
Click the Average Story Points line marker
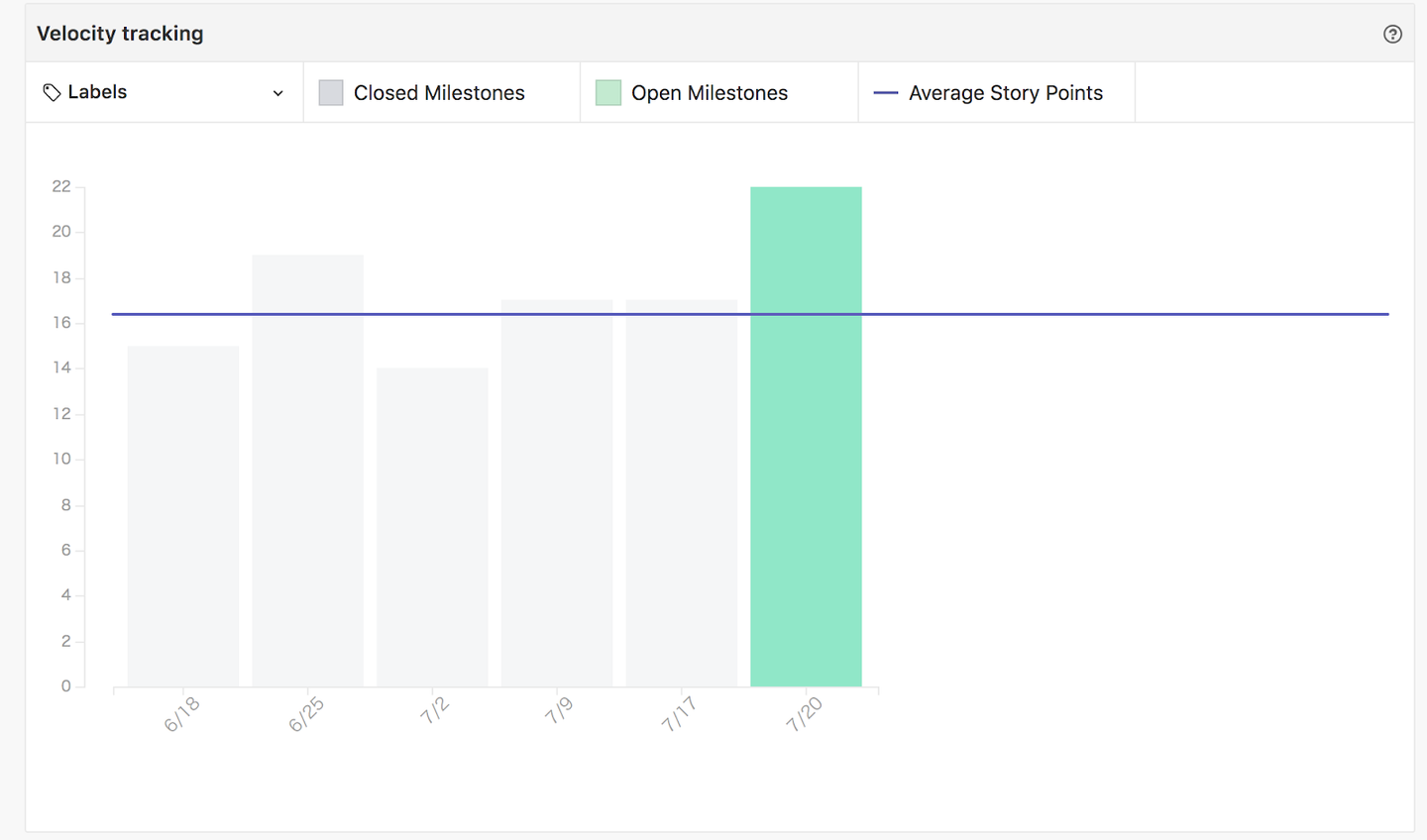click(885, 93)
